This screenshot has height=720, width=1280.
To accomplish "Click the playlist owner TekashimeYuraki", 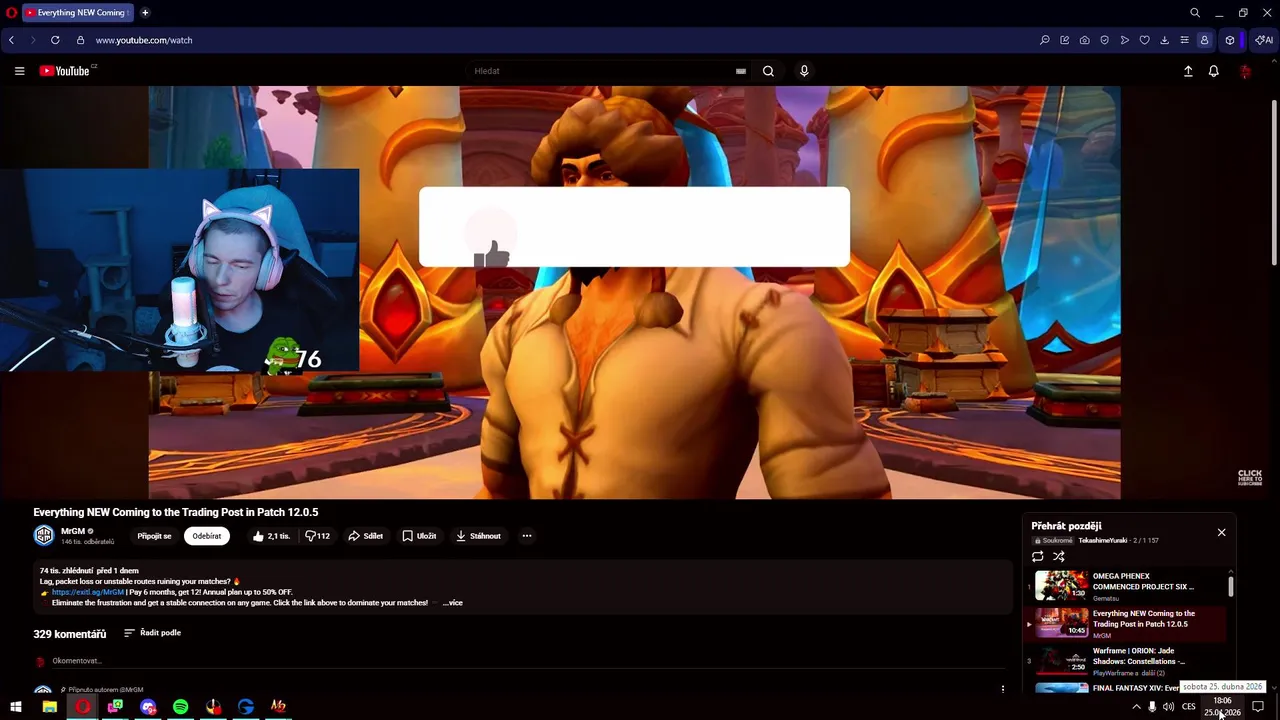I will point(1102,540).
